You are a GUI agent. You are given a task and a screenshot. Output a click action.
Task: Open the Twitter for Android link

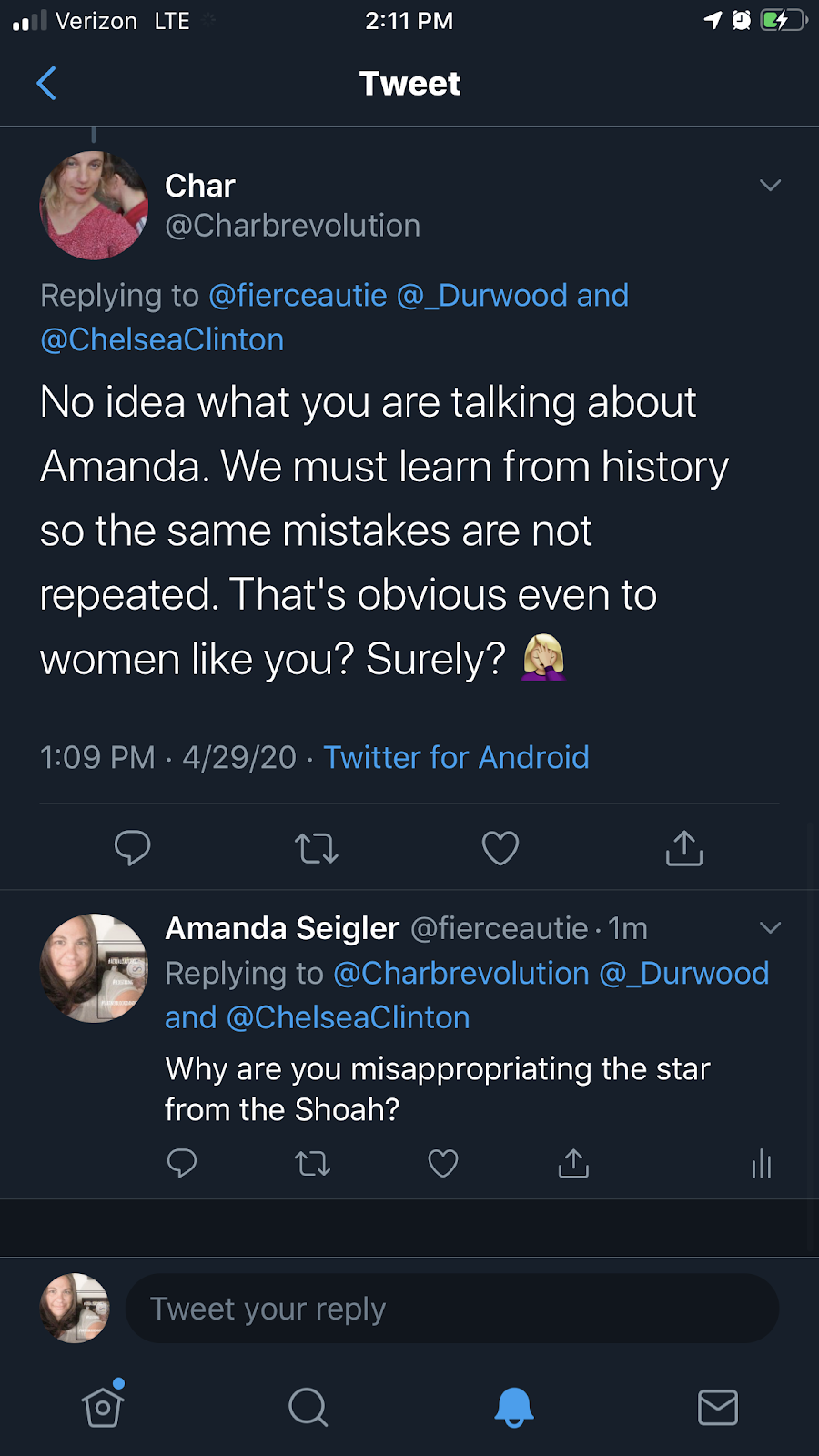456,757
